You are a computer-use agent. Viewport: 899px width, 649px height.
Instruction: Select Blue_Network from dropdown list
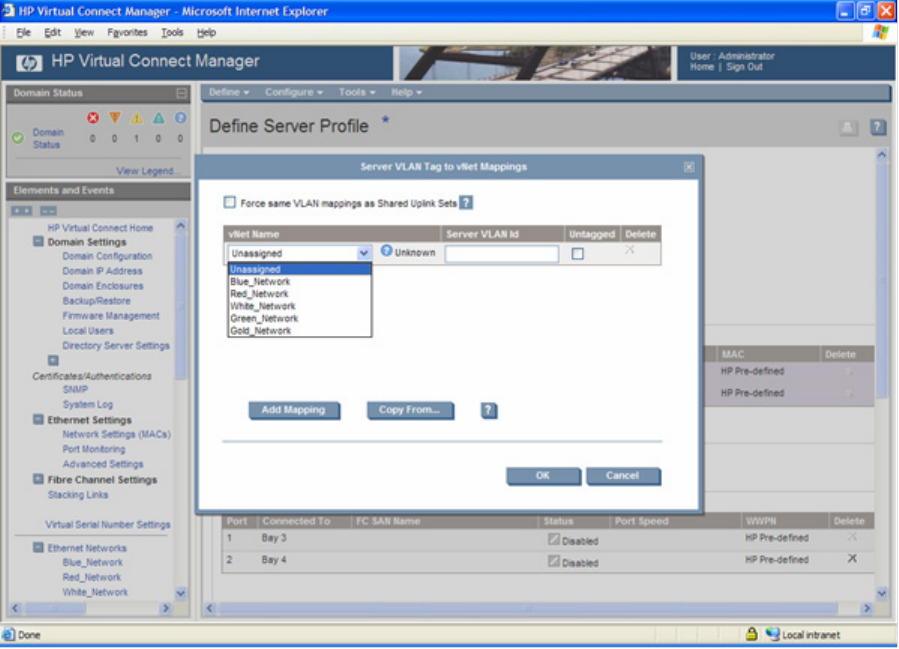coord(299,282)
